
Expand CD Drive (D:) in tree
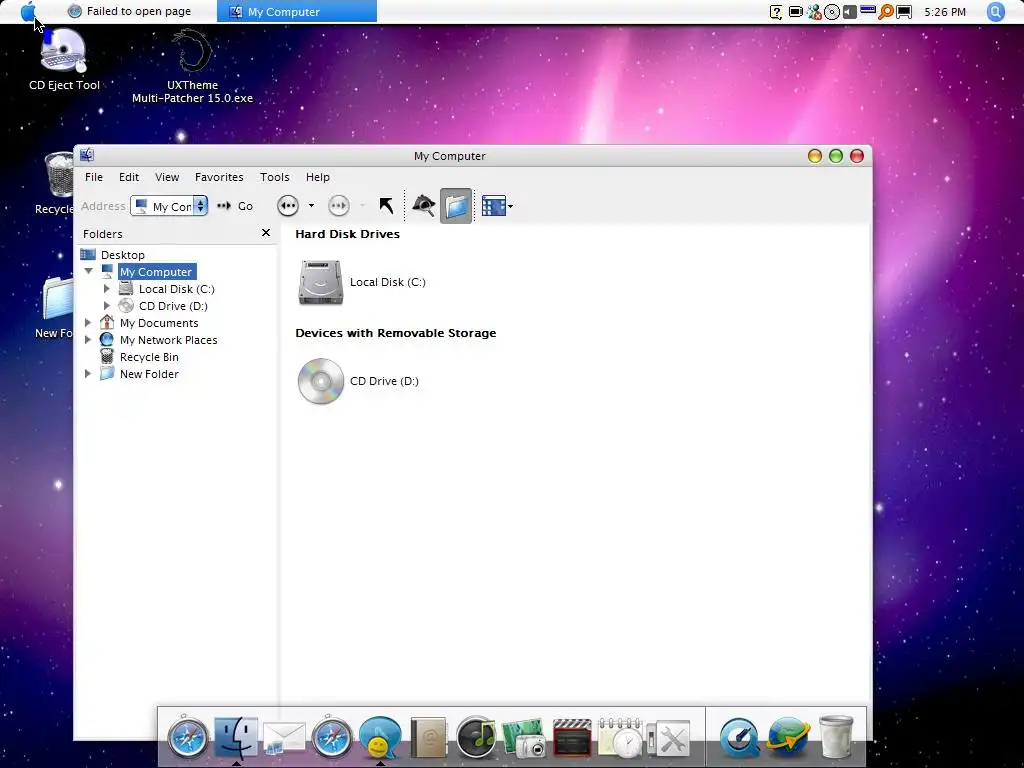(x=107, y=306)
